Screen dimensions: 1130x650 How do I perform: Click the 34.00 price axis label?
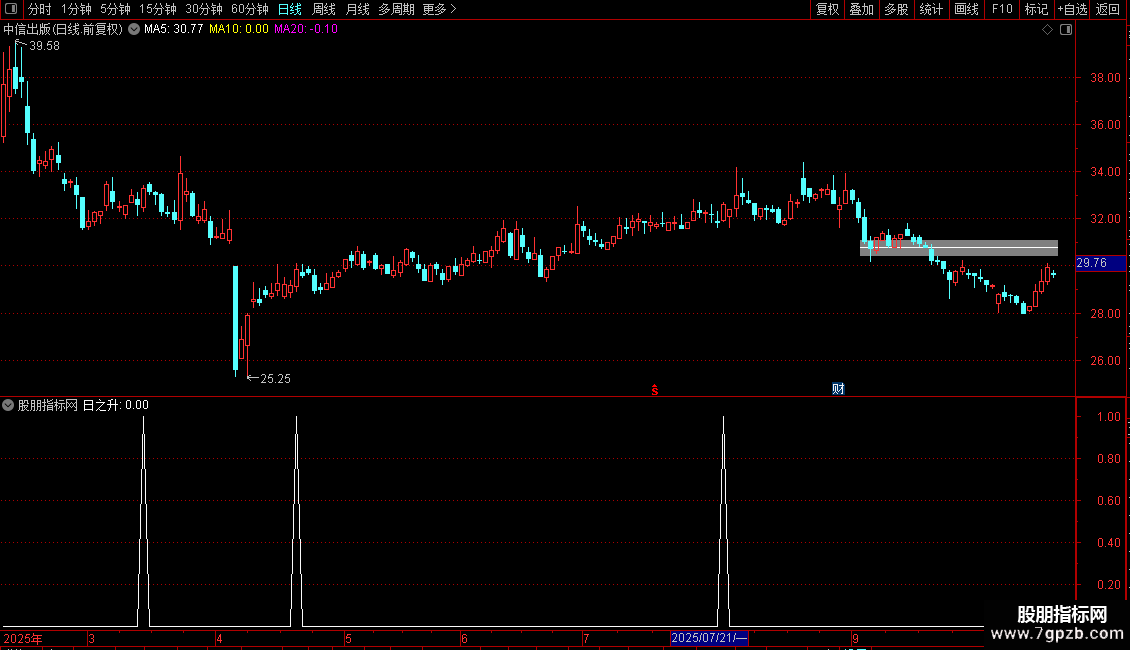pos(1105,172)
